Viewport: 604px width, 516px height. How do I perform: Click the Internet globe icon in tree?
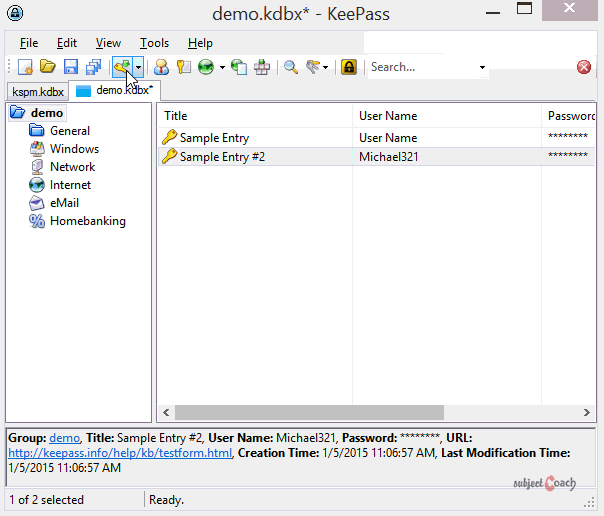tap(37, 185)
